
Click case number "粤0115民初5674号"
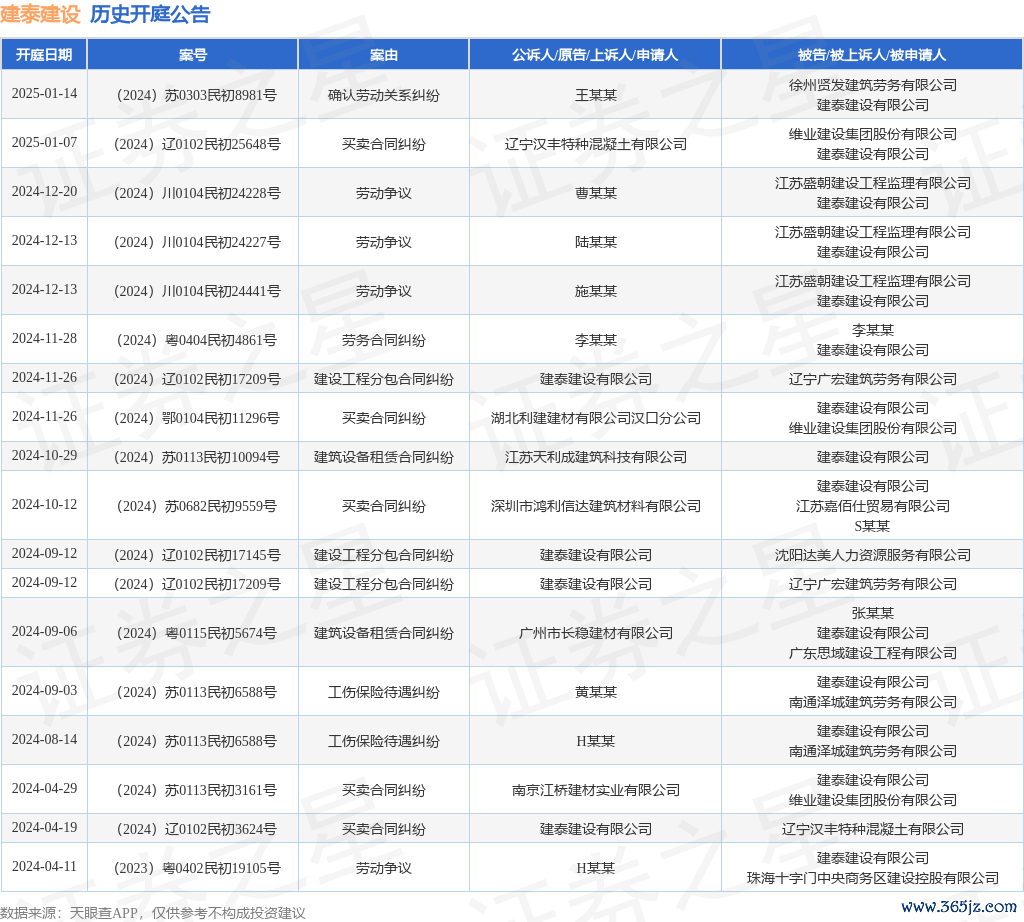click(x=221, y=633)
